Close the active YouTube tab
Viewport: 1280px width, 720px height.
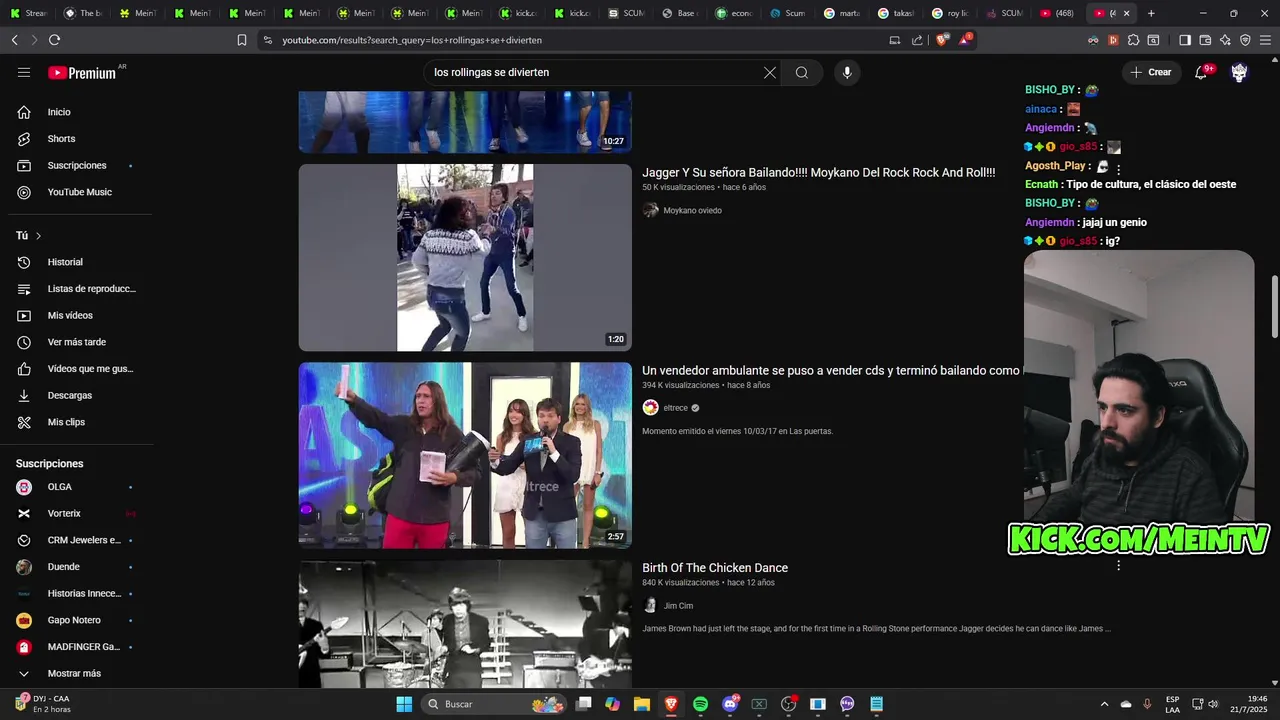1127,13
